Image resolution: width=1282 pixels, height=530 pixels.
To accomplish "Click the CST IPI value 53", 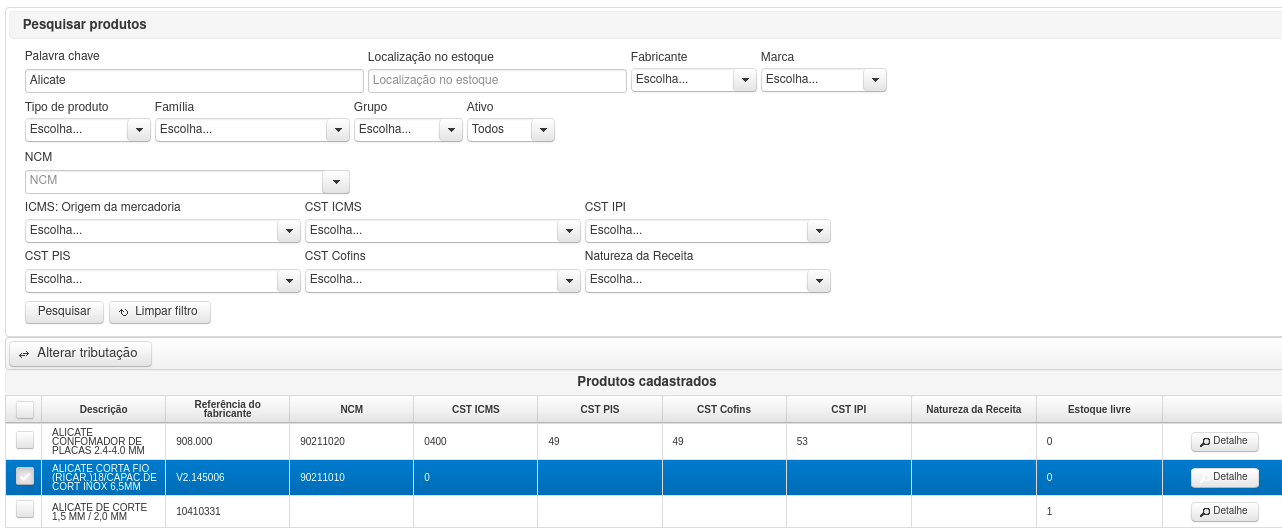I will coord(802,441).
